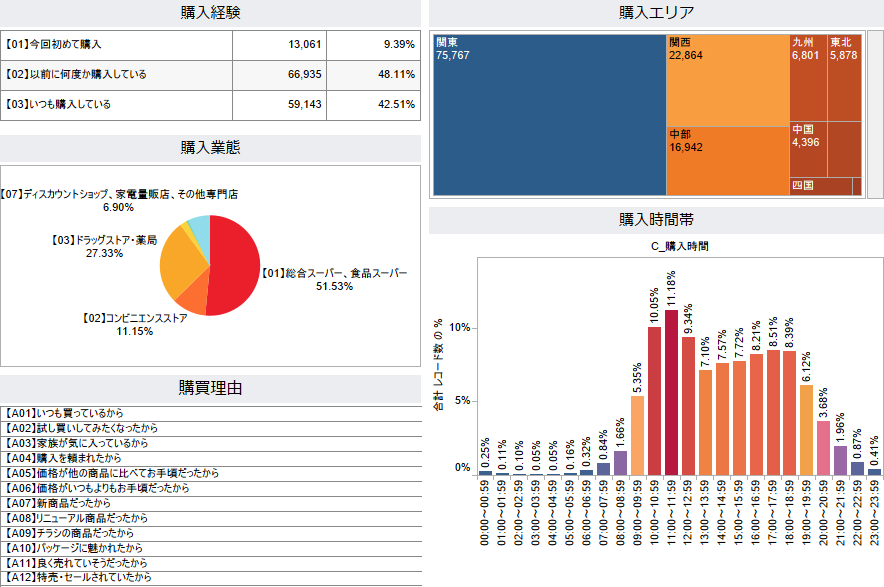Select the 20:00~20:59 pink bar
This screenshot has width=884, height=587.
824,448
